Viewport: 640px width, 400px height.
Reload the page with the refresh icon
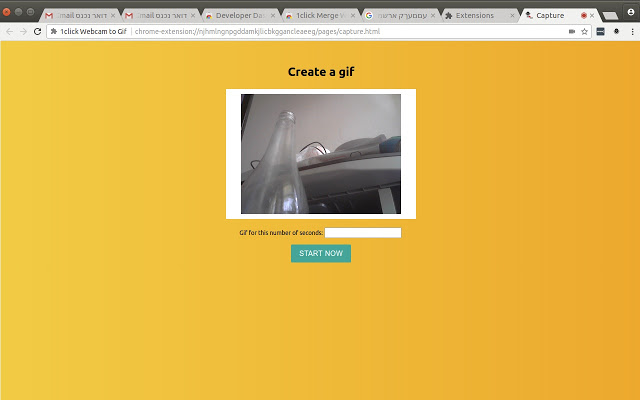[37, 31]
